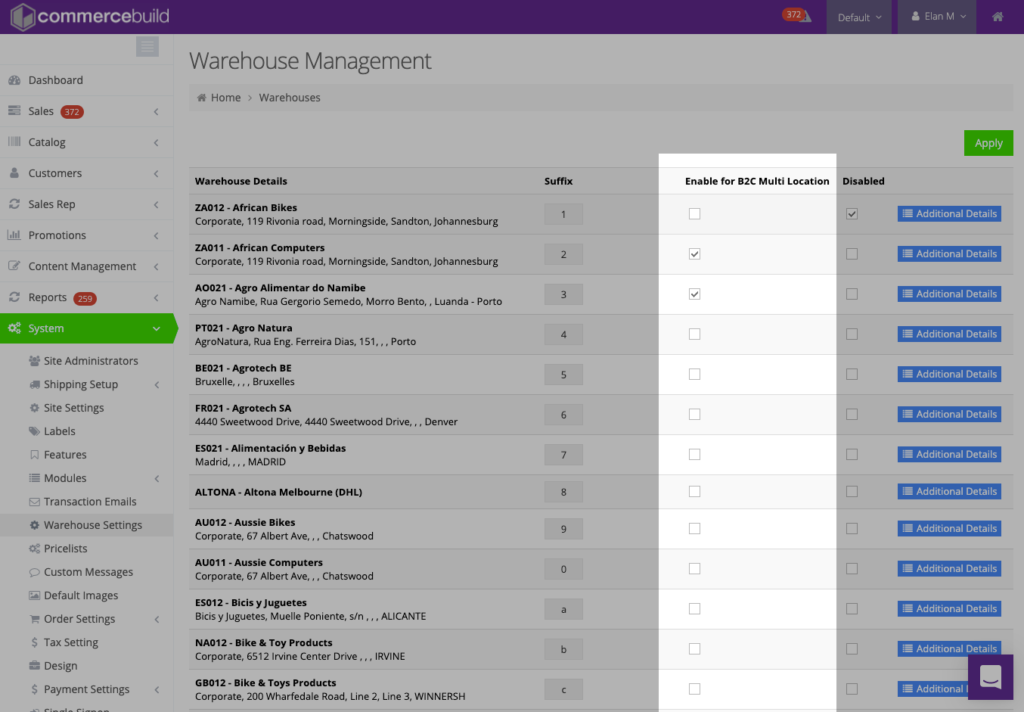Uncheck B2C Multi Location for African Computers
1024x712 pixels.
695,253
